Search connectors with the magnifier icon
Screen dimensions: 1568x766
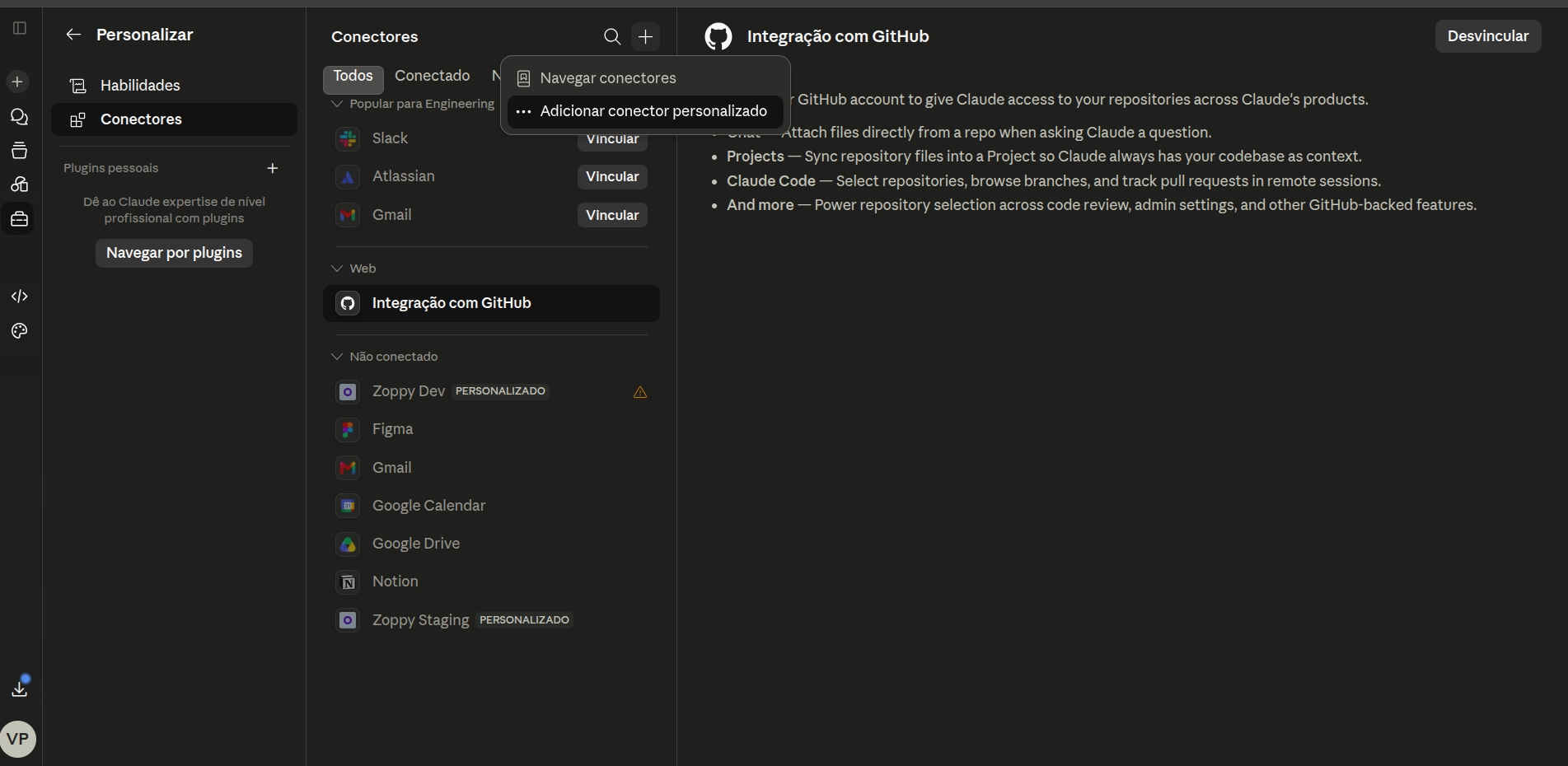point(612,36)
